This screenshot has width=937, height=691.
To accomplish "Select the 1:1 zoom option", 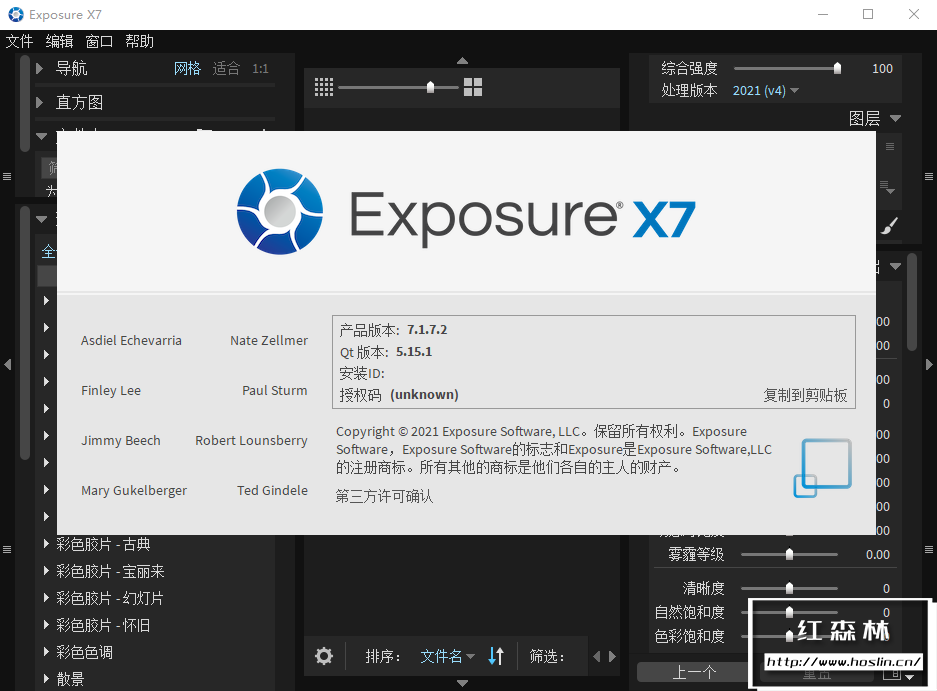I will [x=260, y=69].
